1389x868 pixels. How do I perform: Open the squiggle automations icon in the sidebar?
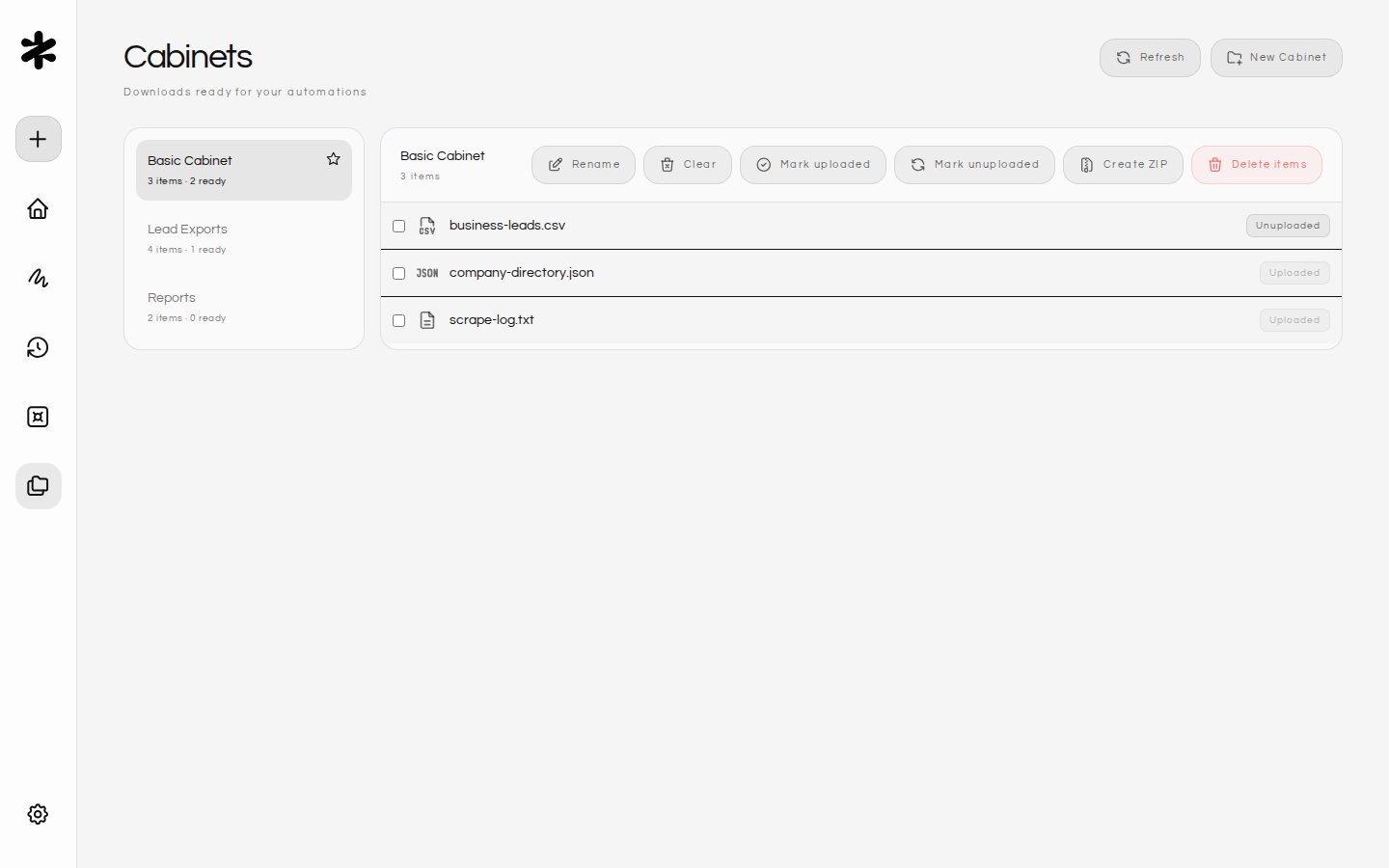tap(39, 278)
